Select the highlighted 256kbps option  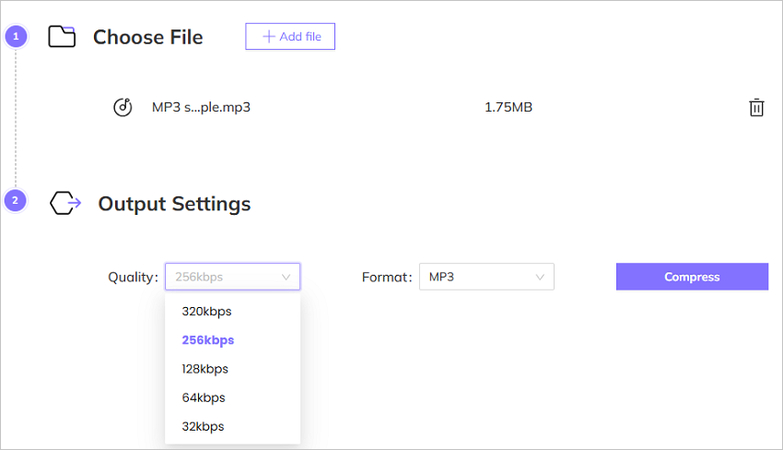[x=233, y=340]
